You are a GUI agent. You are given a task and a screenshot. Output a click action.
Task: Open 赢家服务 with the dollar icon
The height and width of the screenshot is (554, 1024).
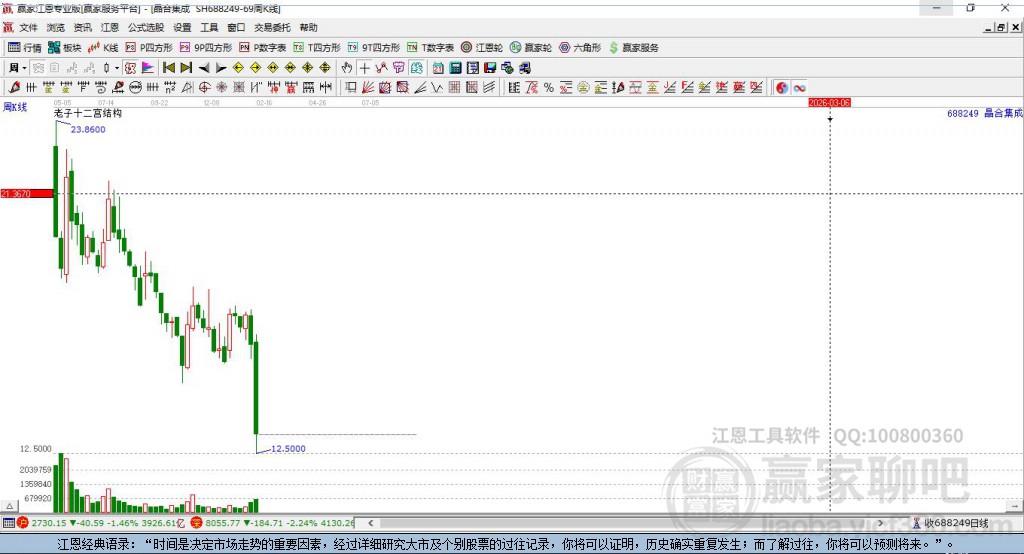[633, 48]
